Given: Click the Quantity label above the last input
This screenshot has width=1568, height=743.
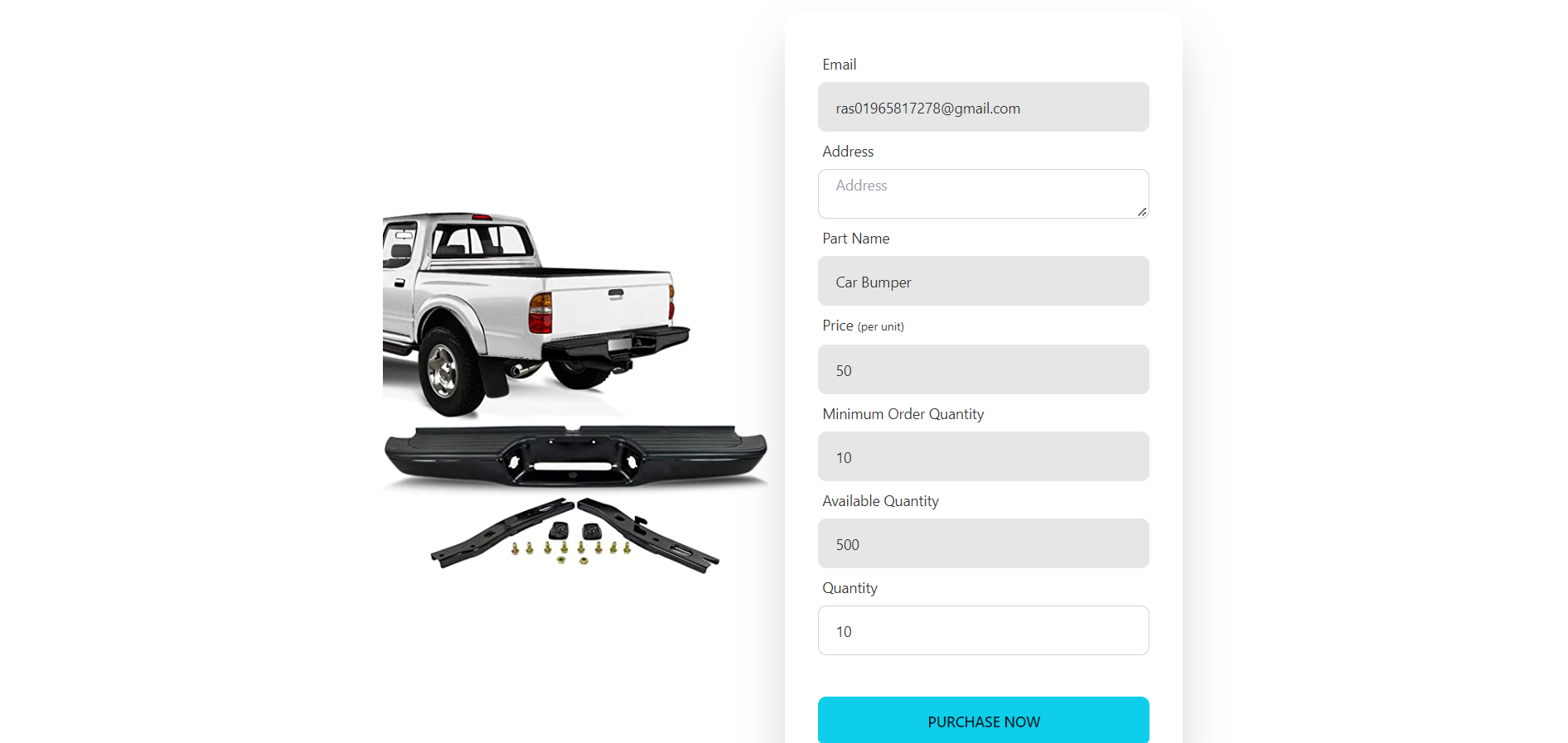Looking at the screenshot, I should pyautogui.click(x=849, y=588).
